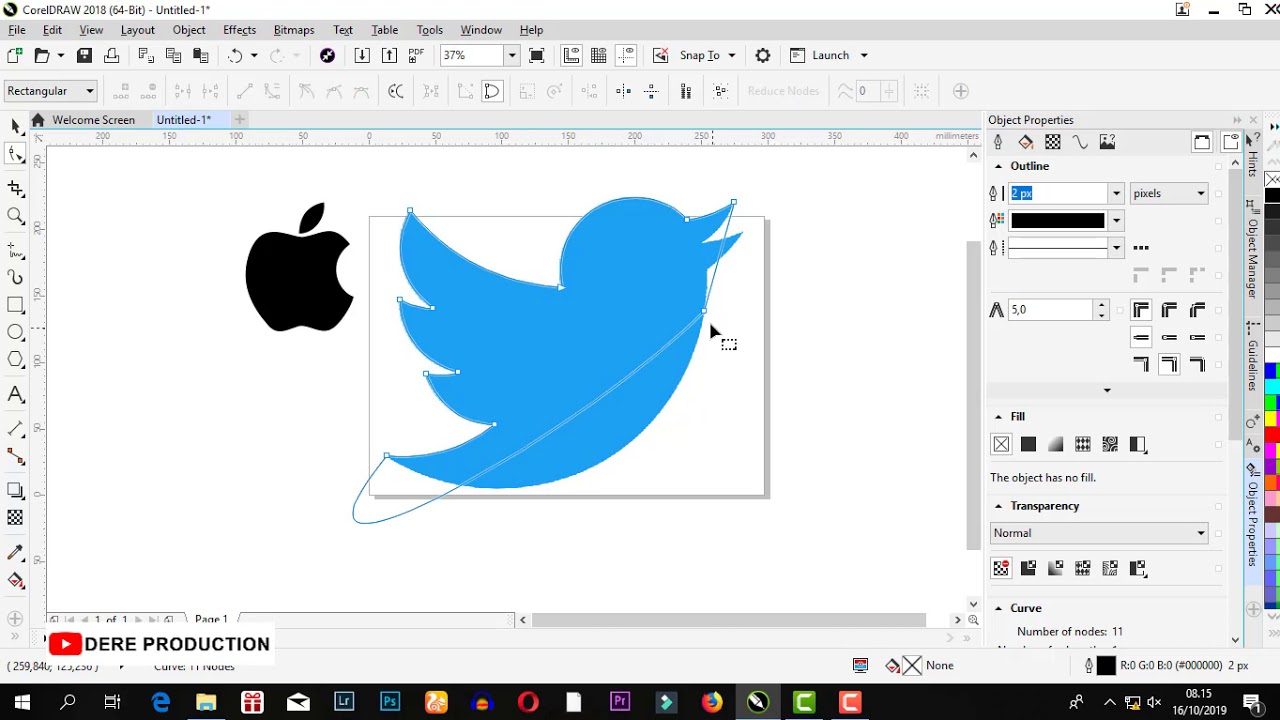Click the Full-screen preview icon

pos(536,55)
